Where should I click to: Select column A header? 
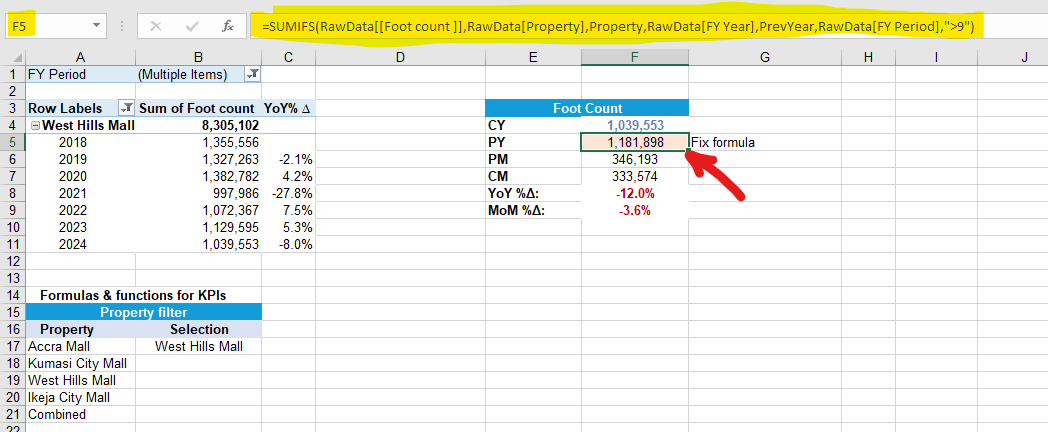pos(80,58)
